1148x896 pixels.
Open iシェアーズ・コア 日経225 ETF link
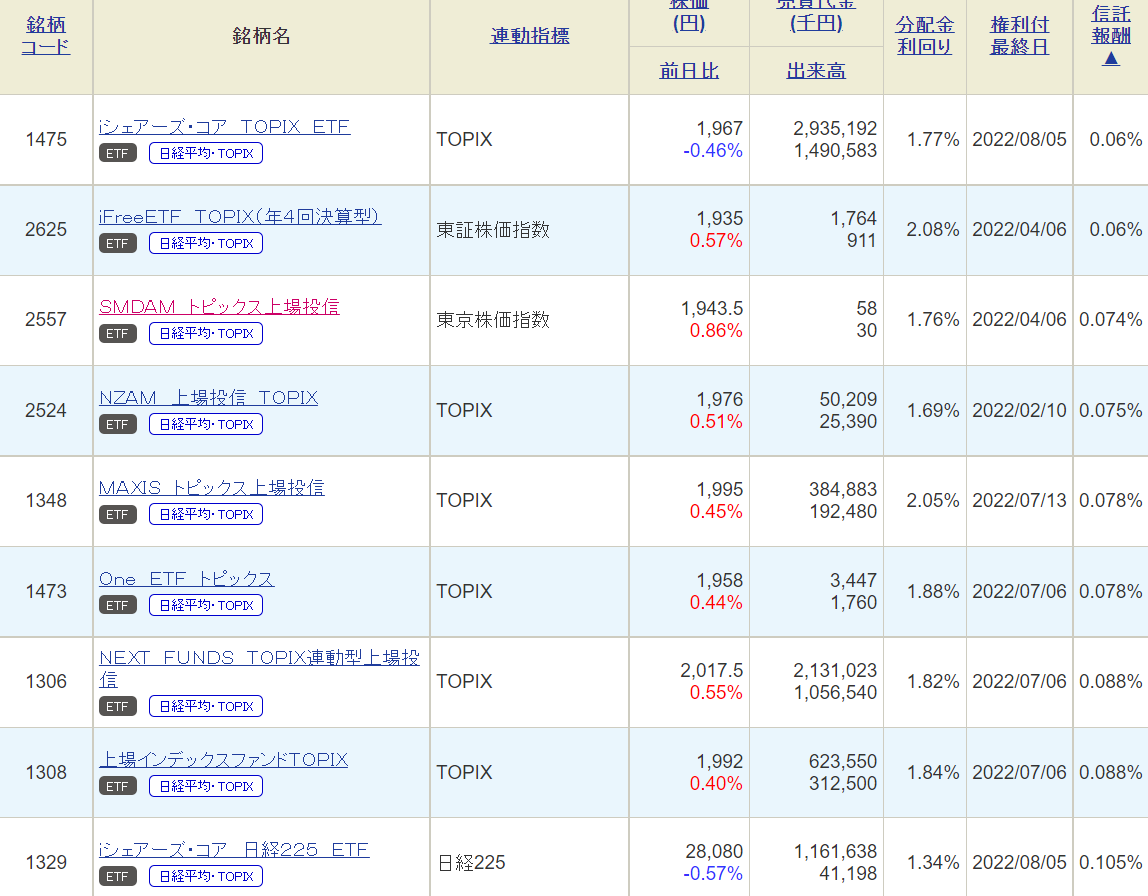coord(234,850)
